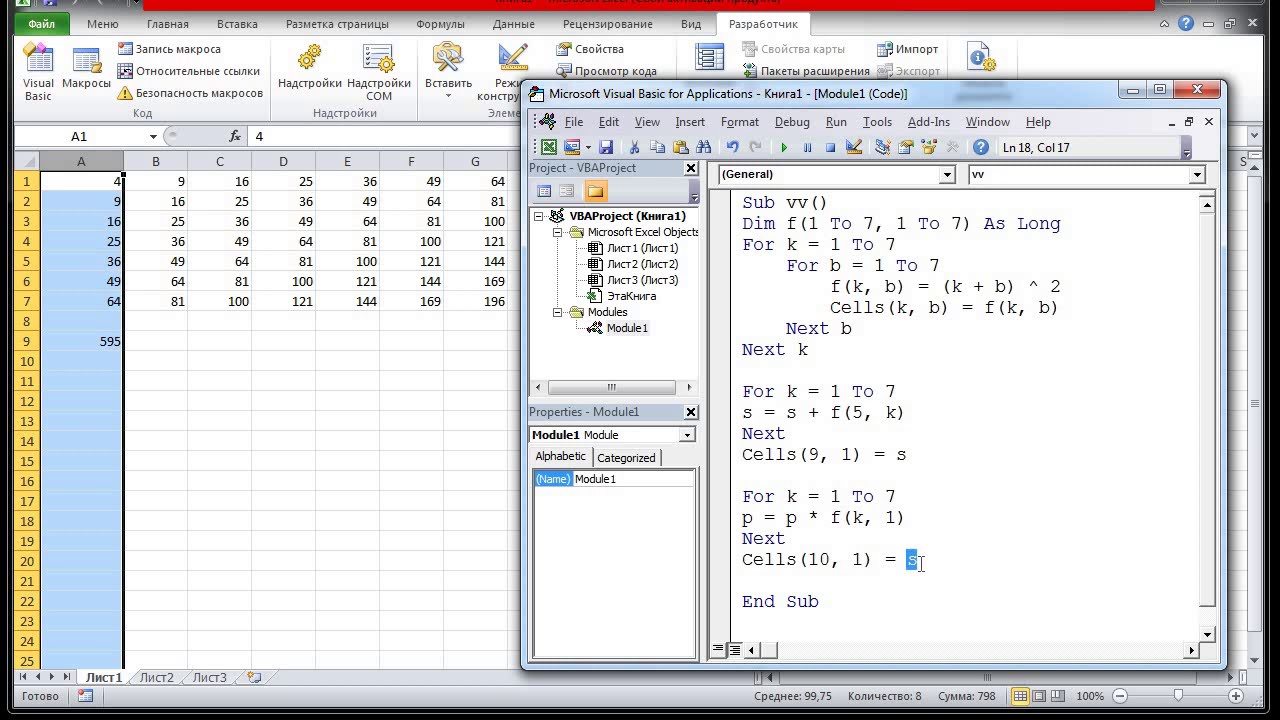Click the Надстройки COM button
1280x720 pixels.
click(379, 73)
